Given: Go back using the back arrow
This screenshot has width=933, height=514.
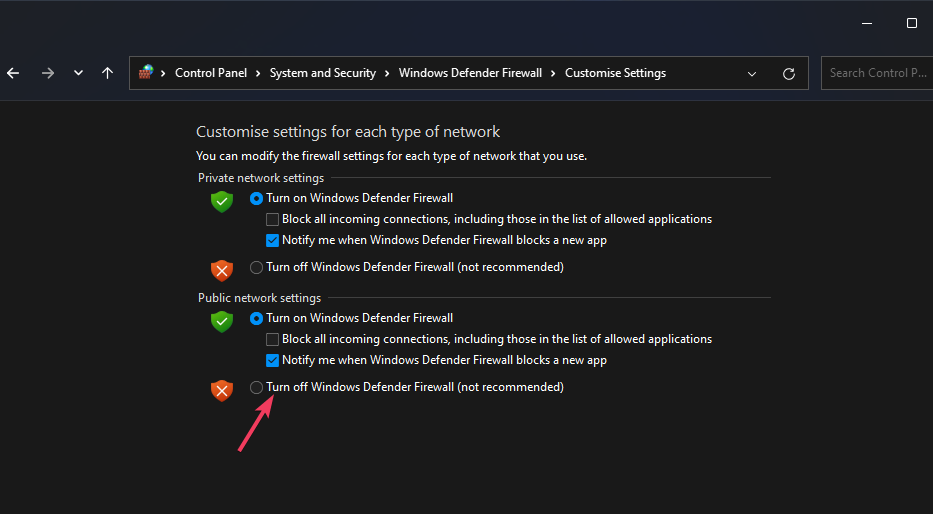Looking at the screenshot, I should click(x=13, y=73).
